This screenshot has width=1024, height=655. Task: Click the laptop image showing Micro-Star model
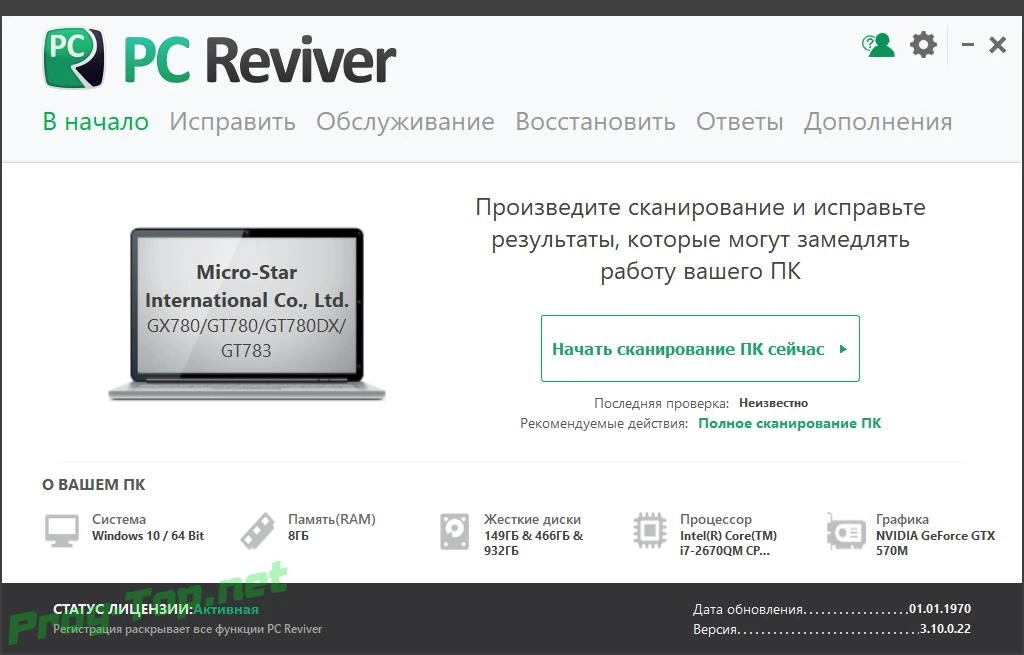pos(247,313)
